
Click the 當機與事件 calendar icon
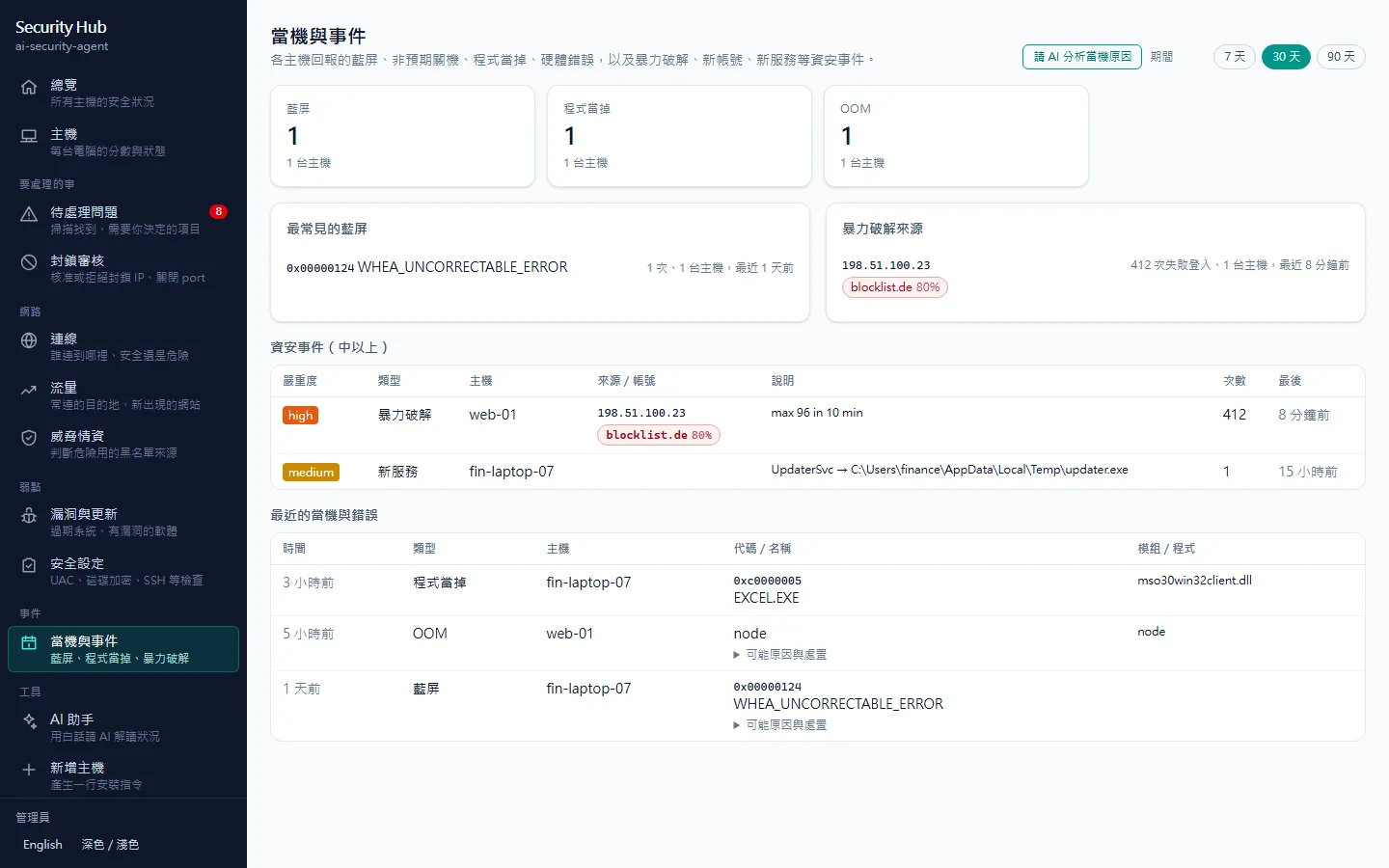tap(29, 643)
